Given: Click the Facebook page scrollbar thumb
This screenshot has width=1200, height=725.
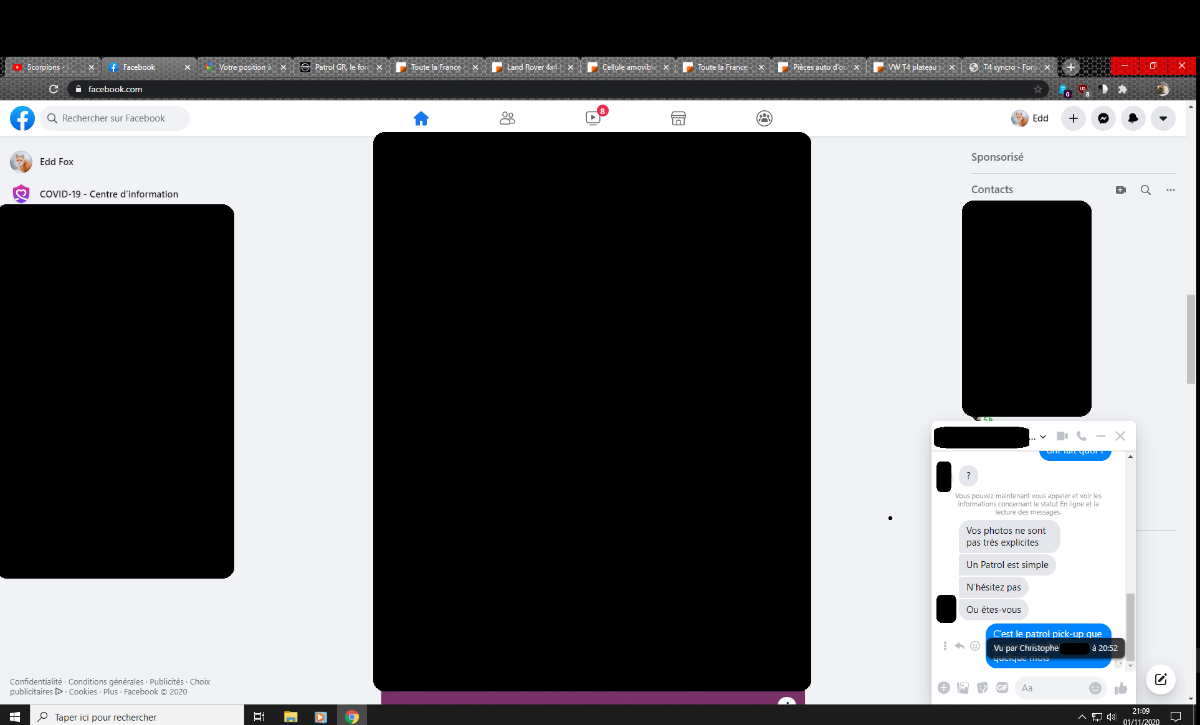Looking at the screenshot, I should point(1191,338).
